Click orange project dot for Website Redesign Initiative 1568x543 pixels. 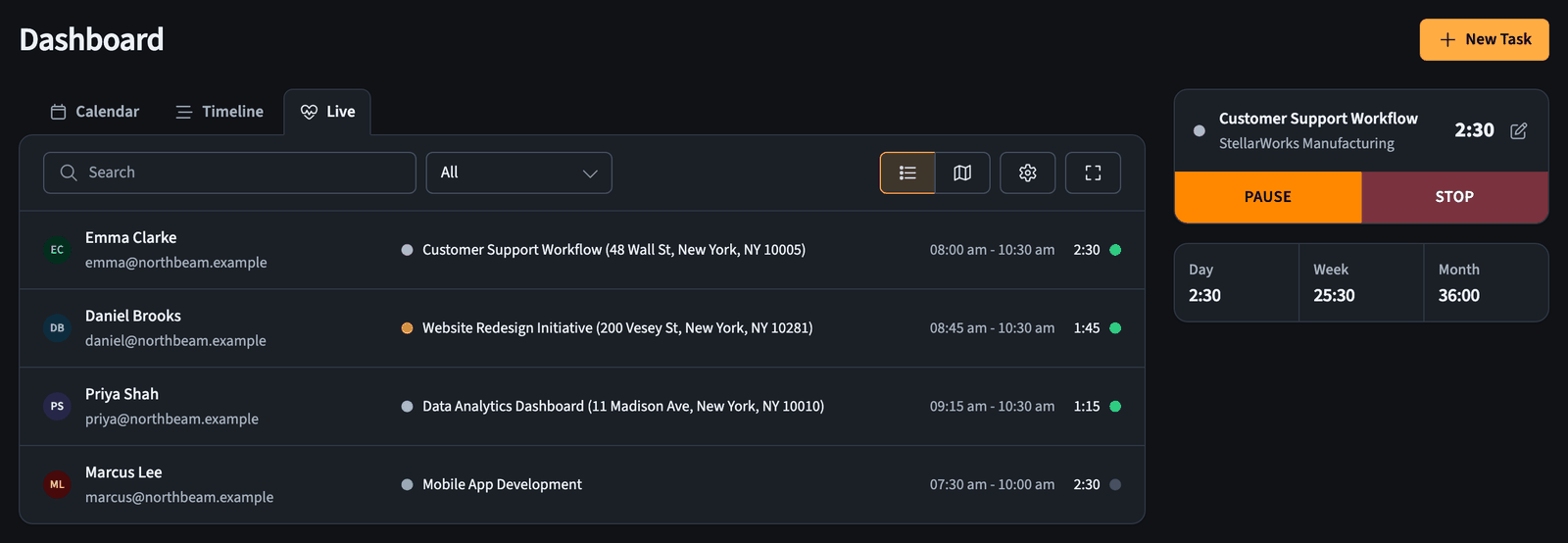[x=407, y=328]
